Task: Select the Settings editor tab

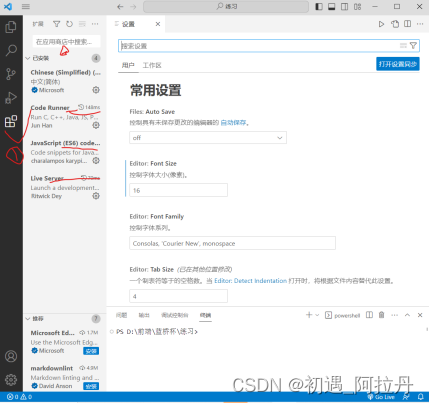Action: pyautogui.click(x=136, y=24)
